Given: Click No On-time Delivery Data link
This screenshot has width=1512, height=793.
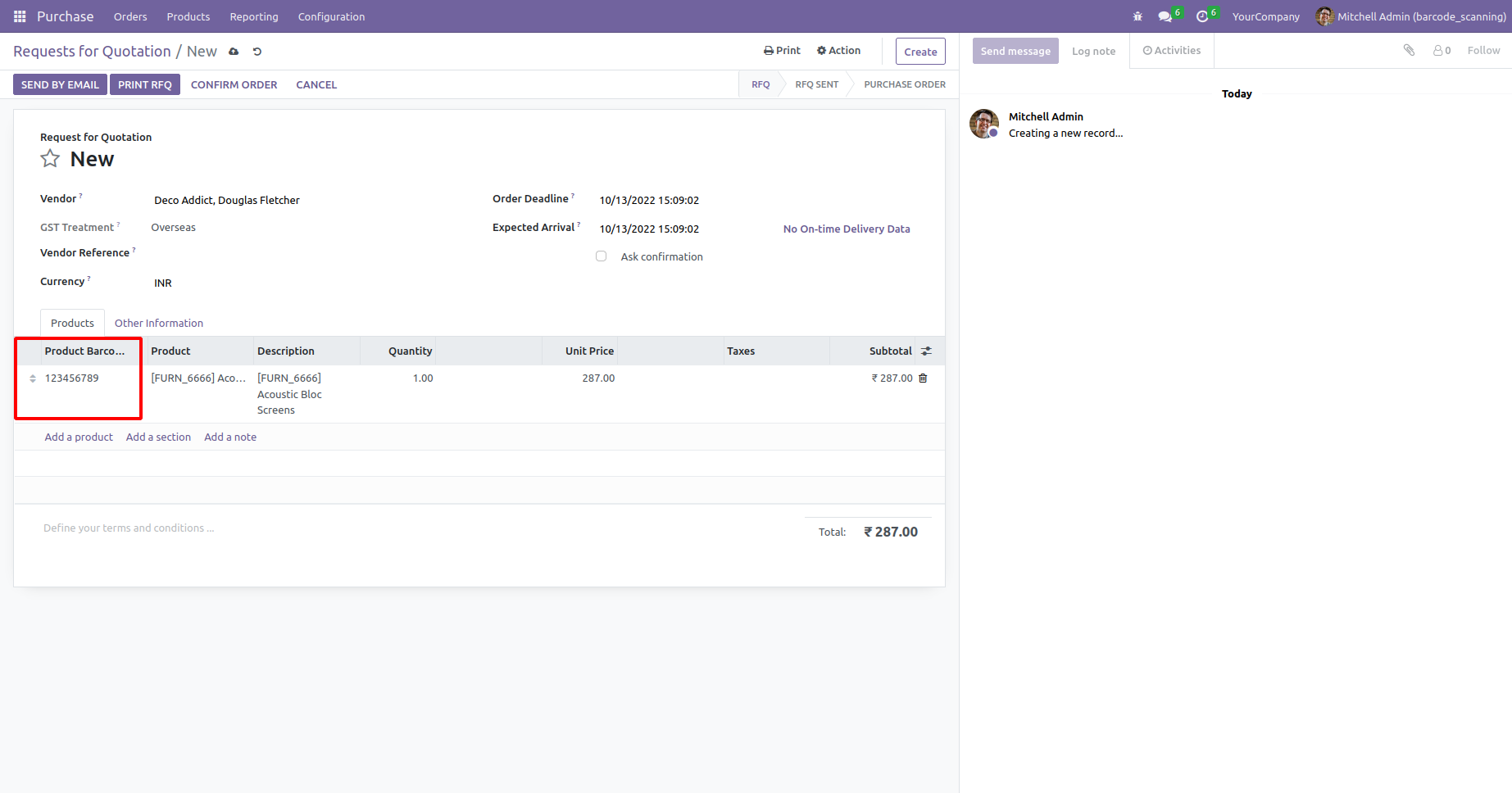Looking at the screenshot, I should (847, 229).
